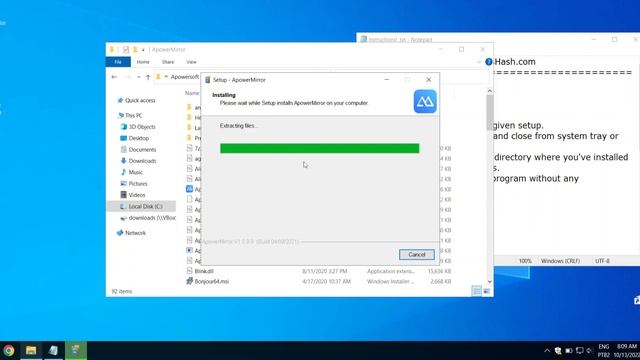Select the Blink.dll file

tap(204, 271)
